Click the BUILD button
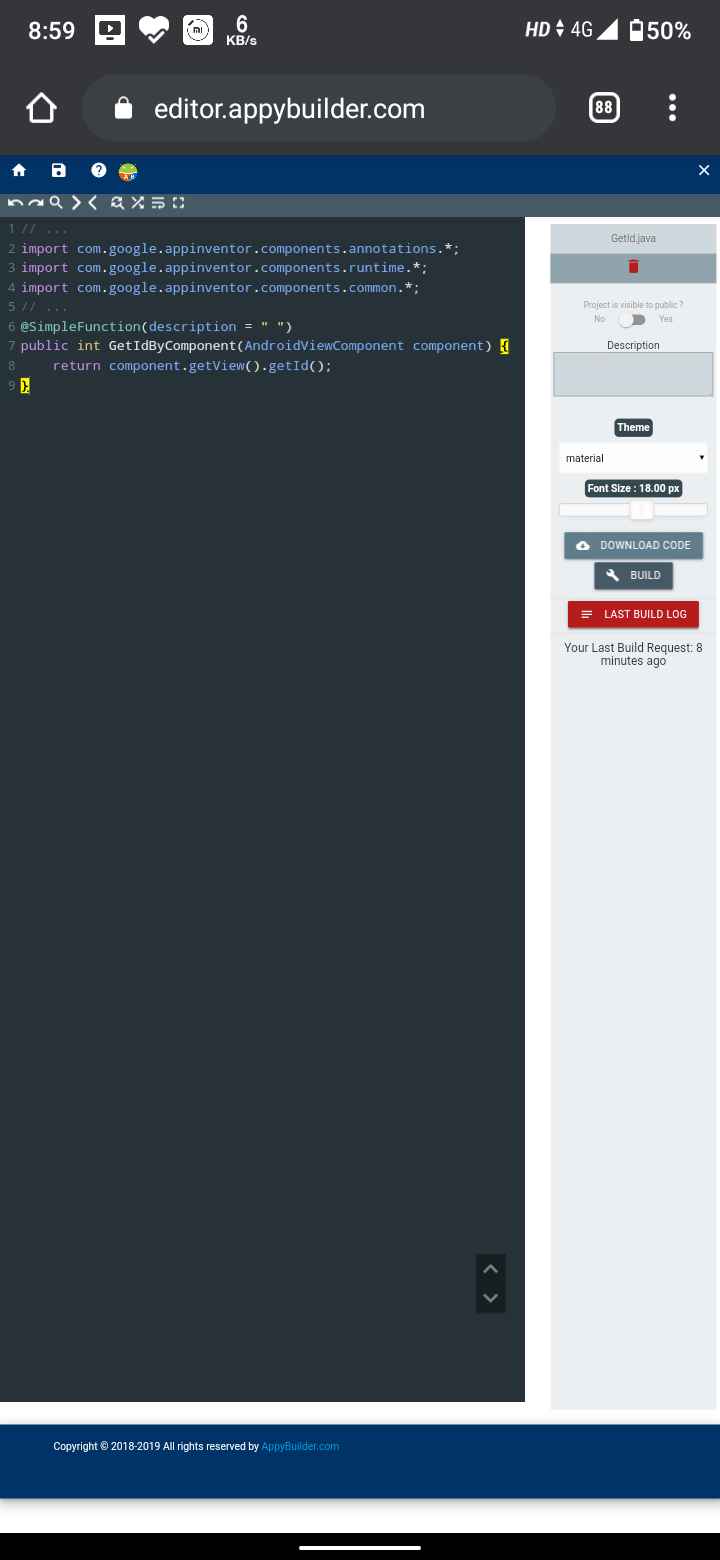 pos(633,575)
